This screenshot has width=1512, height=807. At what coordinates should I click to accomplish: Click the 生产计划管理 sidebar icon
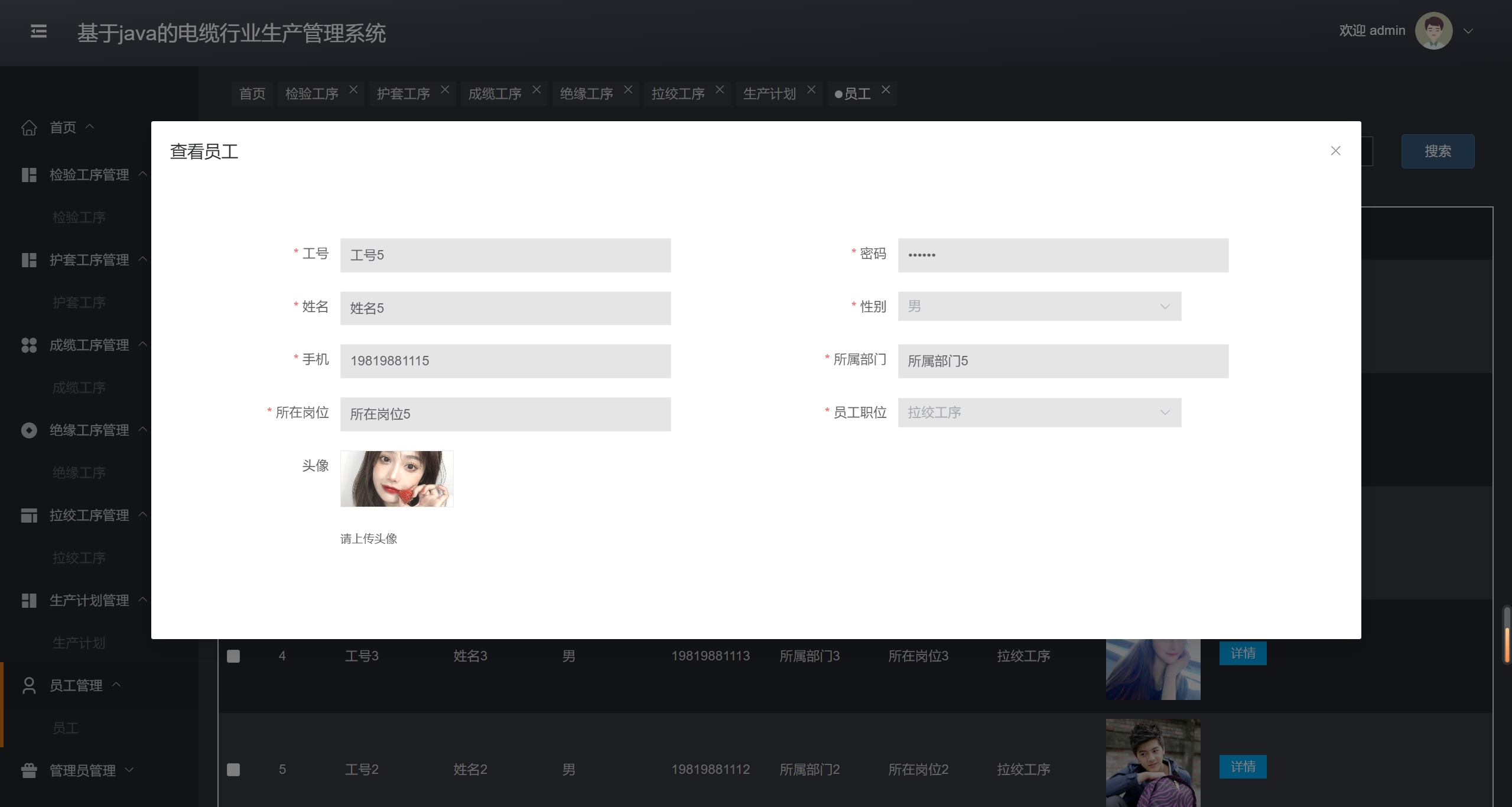29,601
